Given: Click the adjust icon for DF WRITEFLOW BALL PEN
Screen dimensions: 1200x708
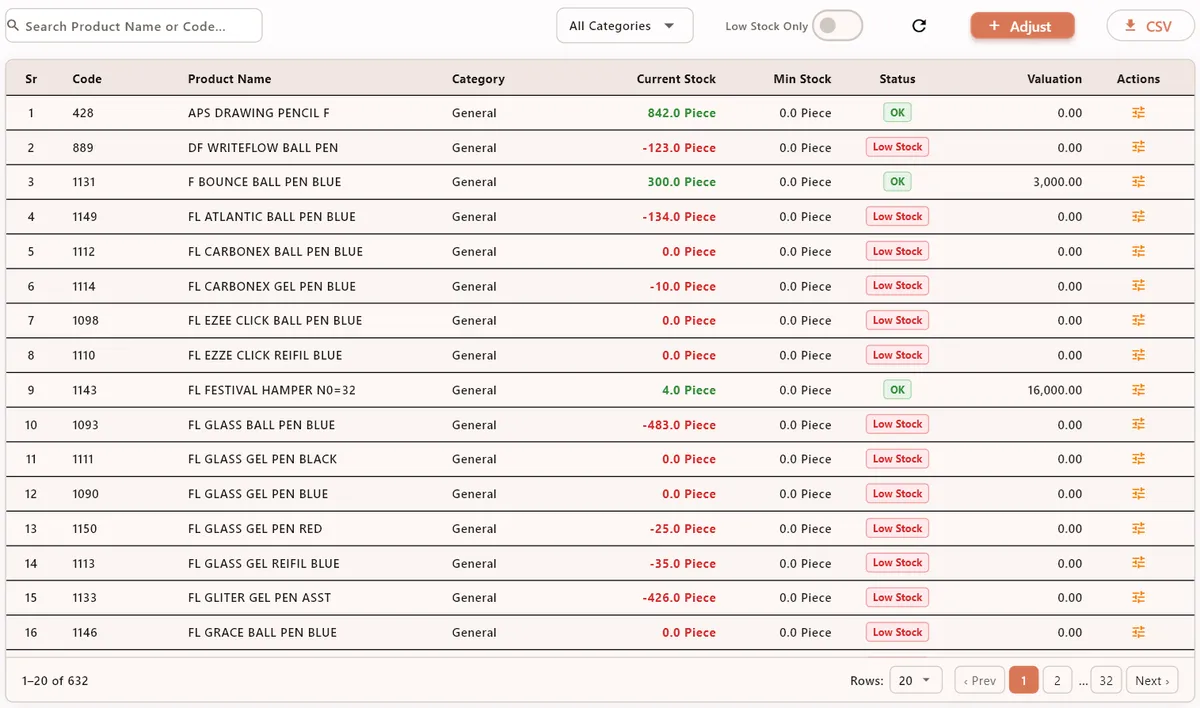Looking at the screenshot, I should [x=1138, y=147].
